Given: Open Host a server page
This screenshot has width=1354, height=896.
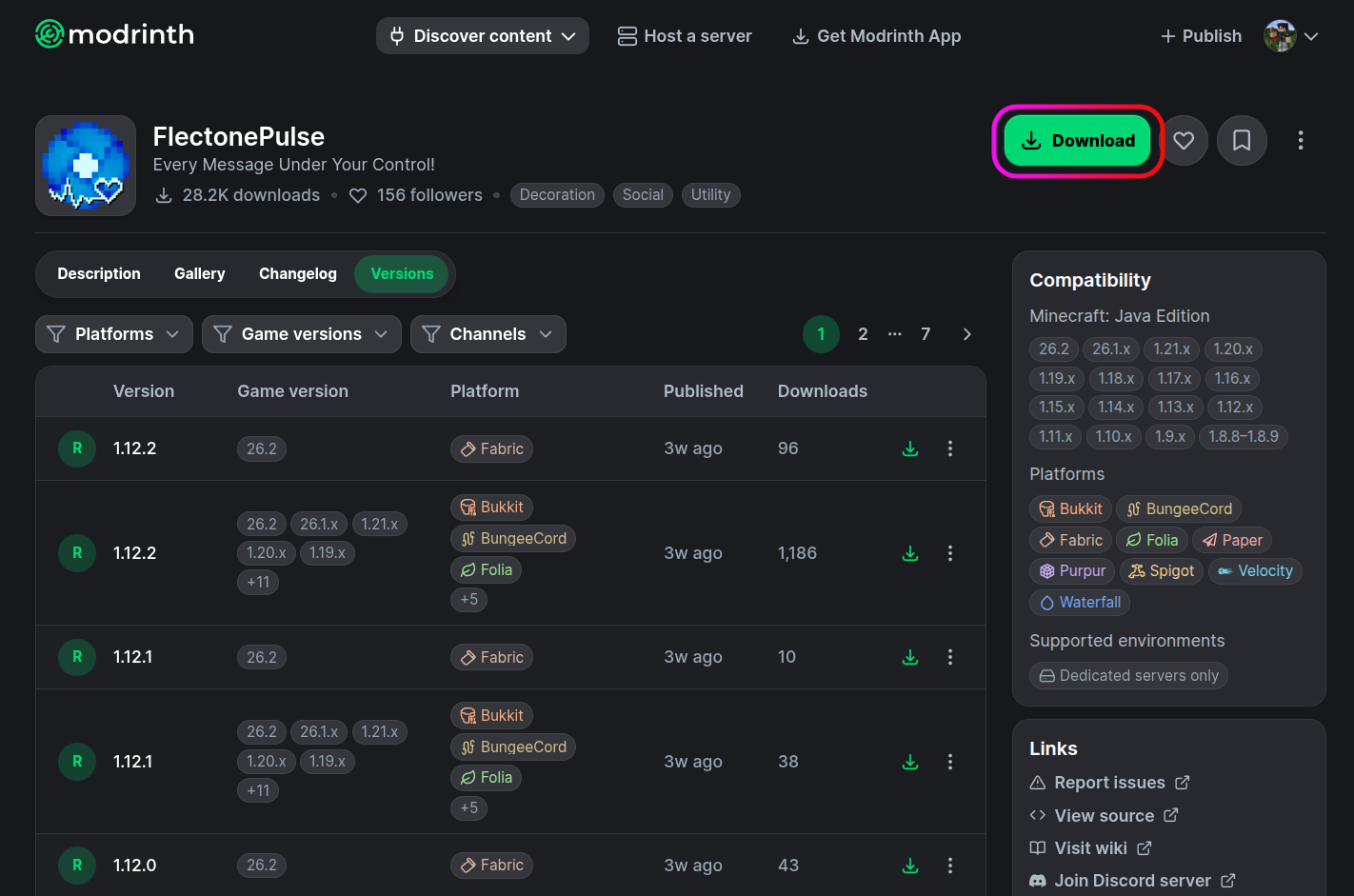Looking at the screenshot, I should coord(685,36).
